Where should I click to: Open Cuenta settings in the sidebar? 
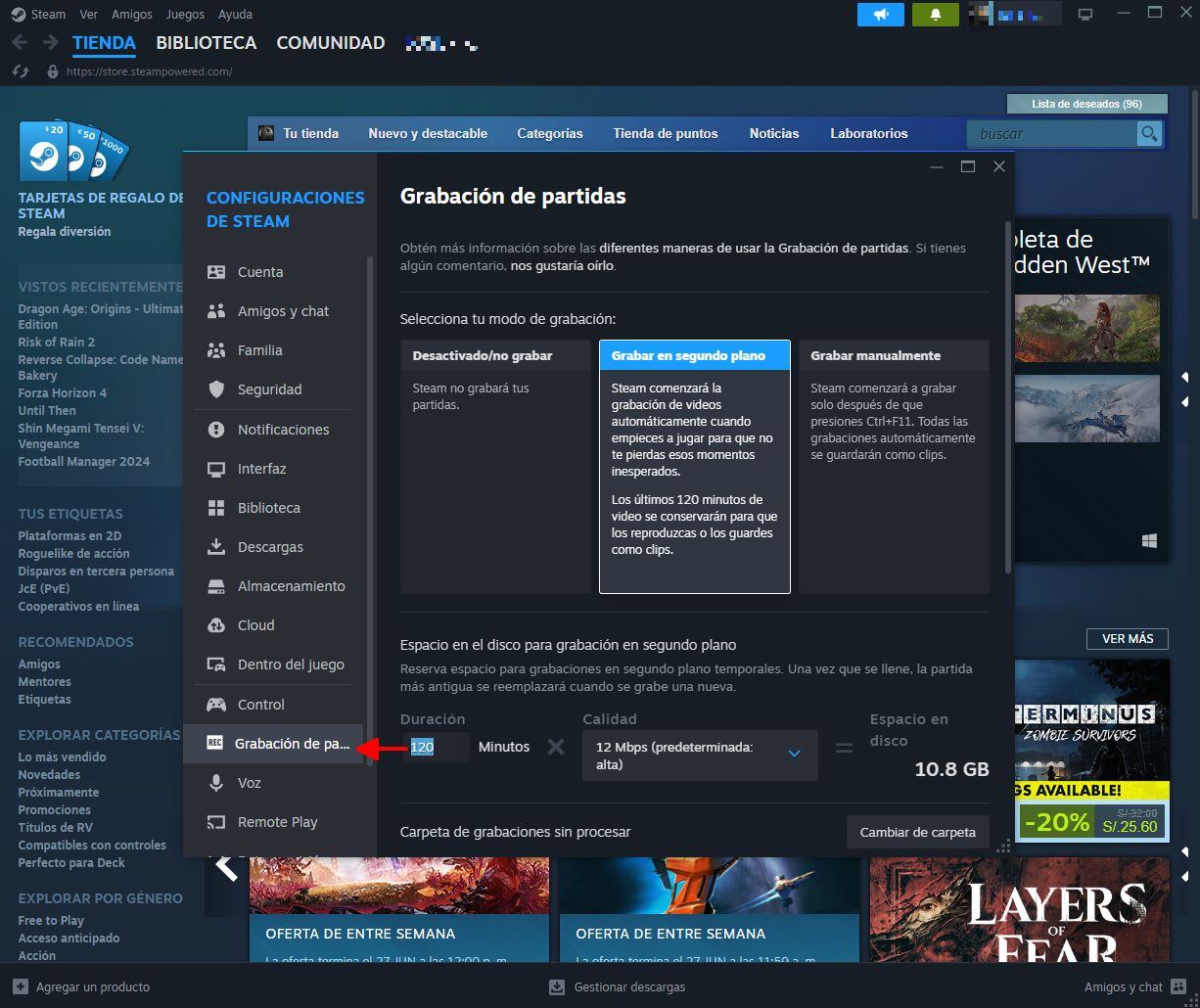(257, 271)
